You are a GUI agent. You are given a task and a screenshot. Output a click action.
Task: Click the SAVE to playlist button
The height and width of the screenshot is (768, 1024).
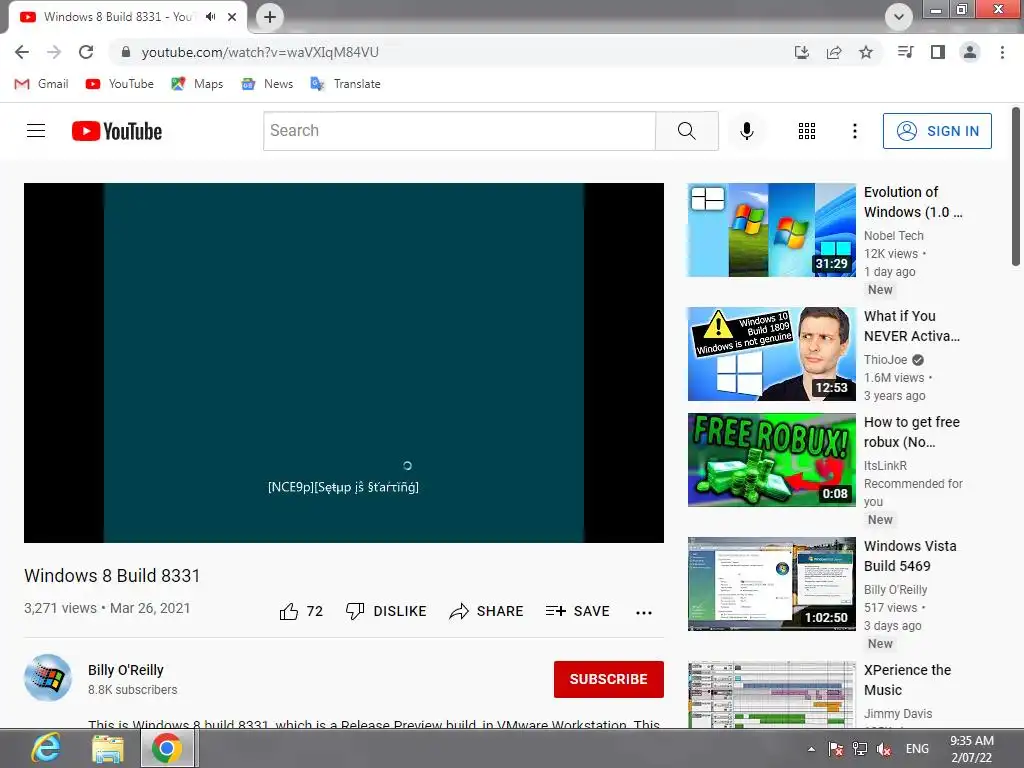point(578,611)
